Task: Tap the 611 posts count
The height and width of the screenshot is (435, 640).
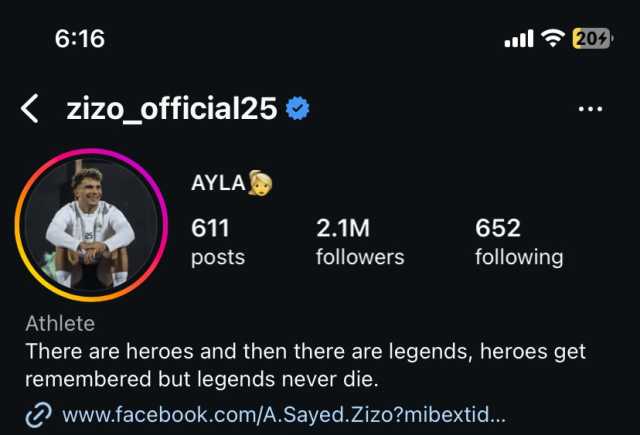Action: coord(218,242)
